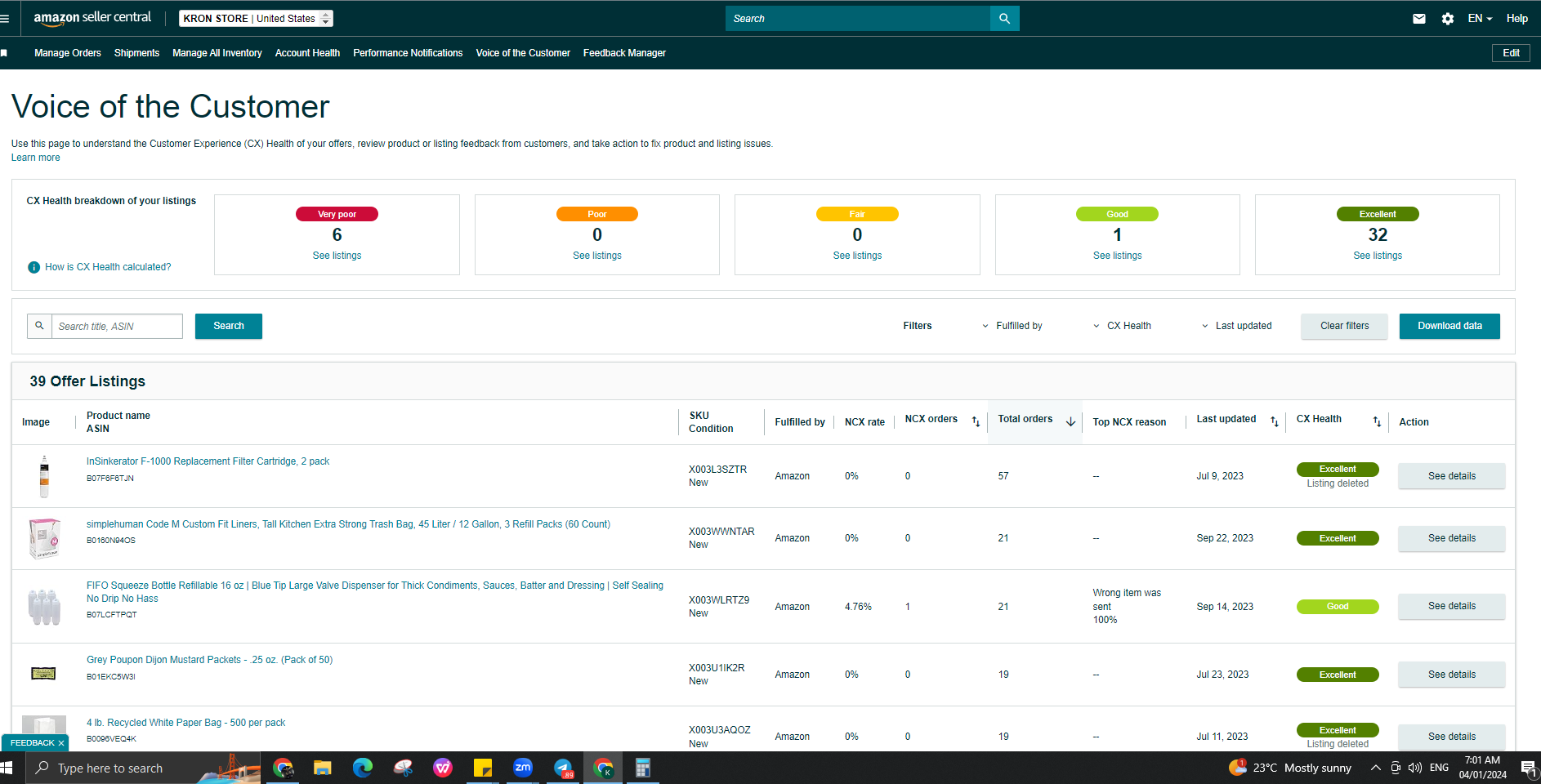The height and width of the screenshot is (784, 1541).
Task: Open the KRON STORE account switcher
Action: pyautogui.click(x=256, y=18)
